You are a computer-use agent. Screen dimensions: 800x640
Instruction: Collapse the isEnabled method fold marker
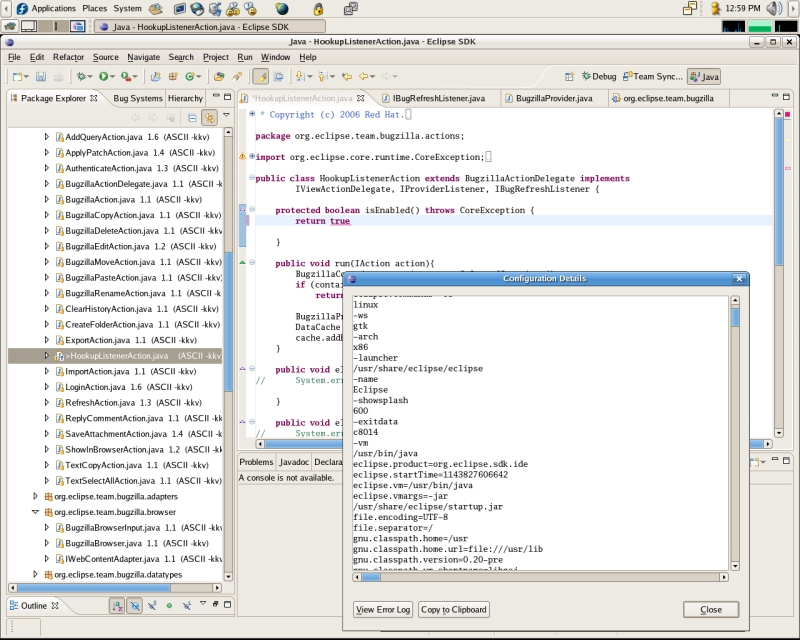coord(252,209)
